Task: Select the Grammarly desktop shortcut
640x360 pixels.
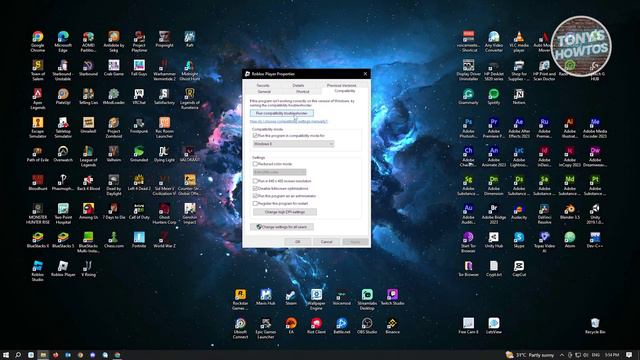Action: coord(468,98)
